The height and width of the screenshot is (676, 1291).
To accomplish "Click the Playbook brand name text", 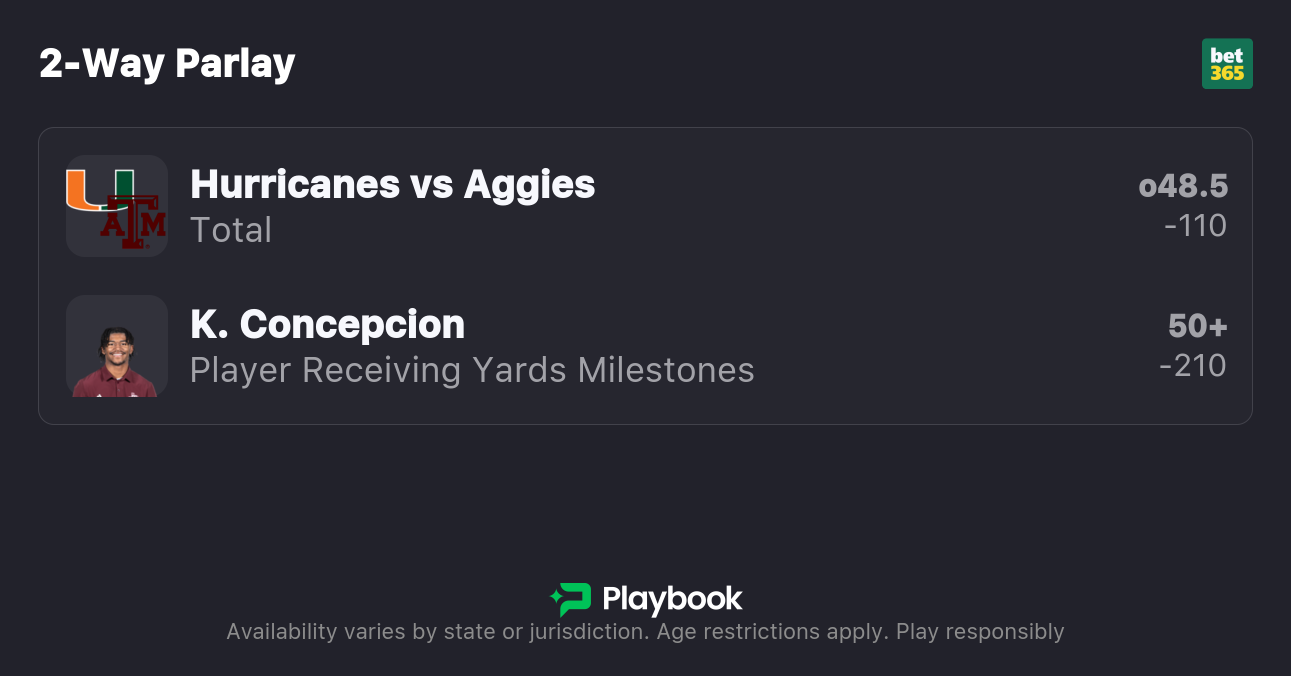I will tap(672, 599).
